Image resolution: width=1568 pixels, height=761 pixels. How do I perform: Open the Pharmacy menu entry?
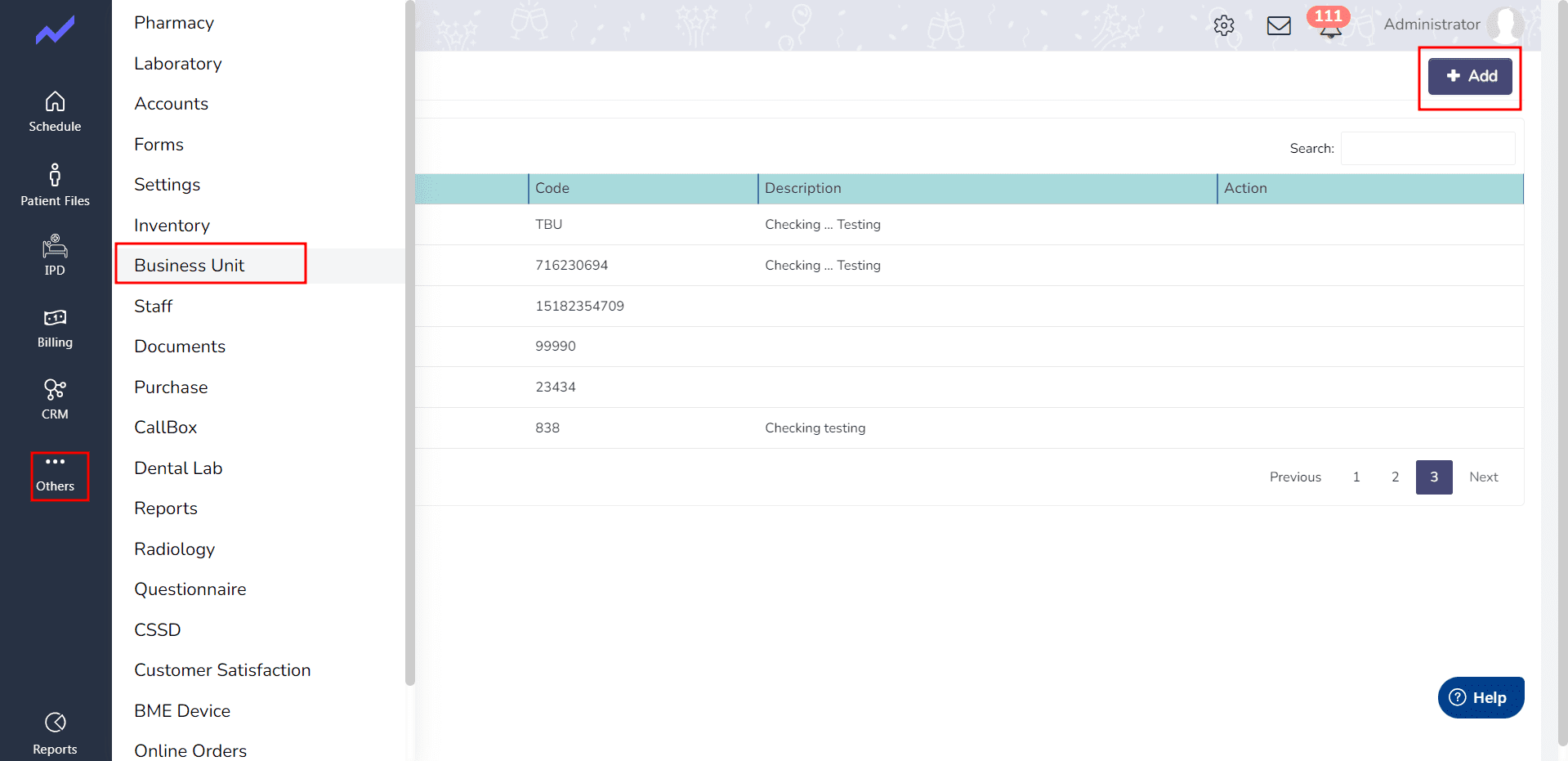click(x=174, y=23)
